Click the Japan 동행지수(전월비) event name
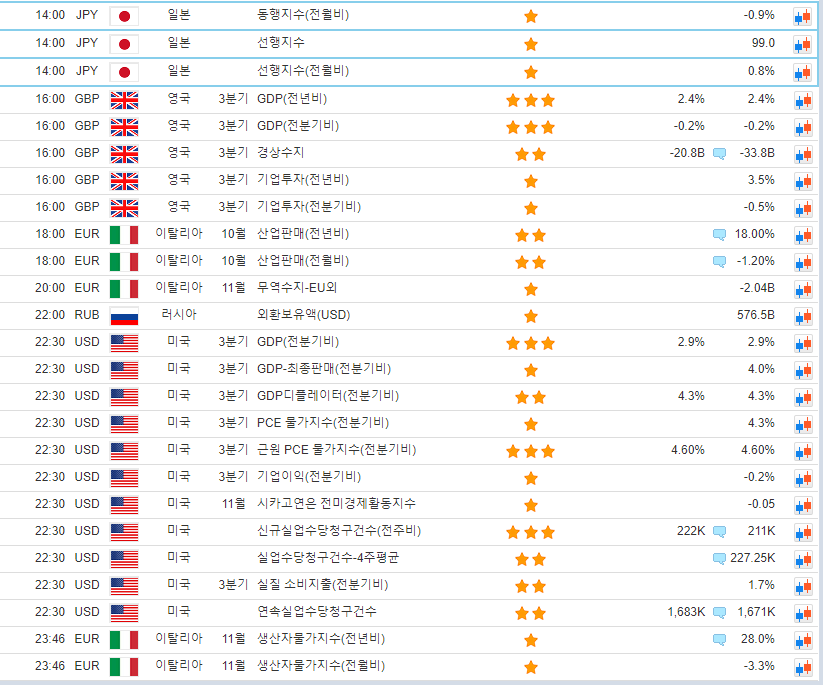The width and height of the screenshot is (823, 685). click(x=303, y=16)
